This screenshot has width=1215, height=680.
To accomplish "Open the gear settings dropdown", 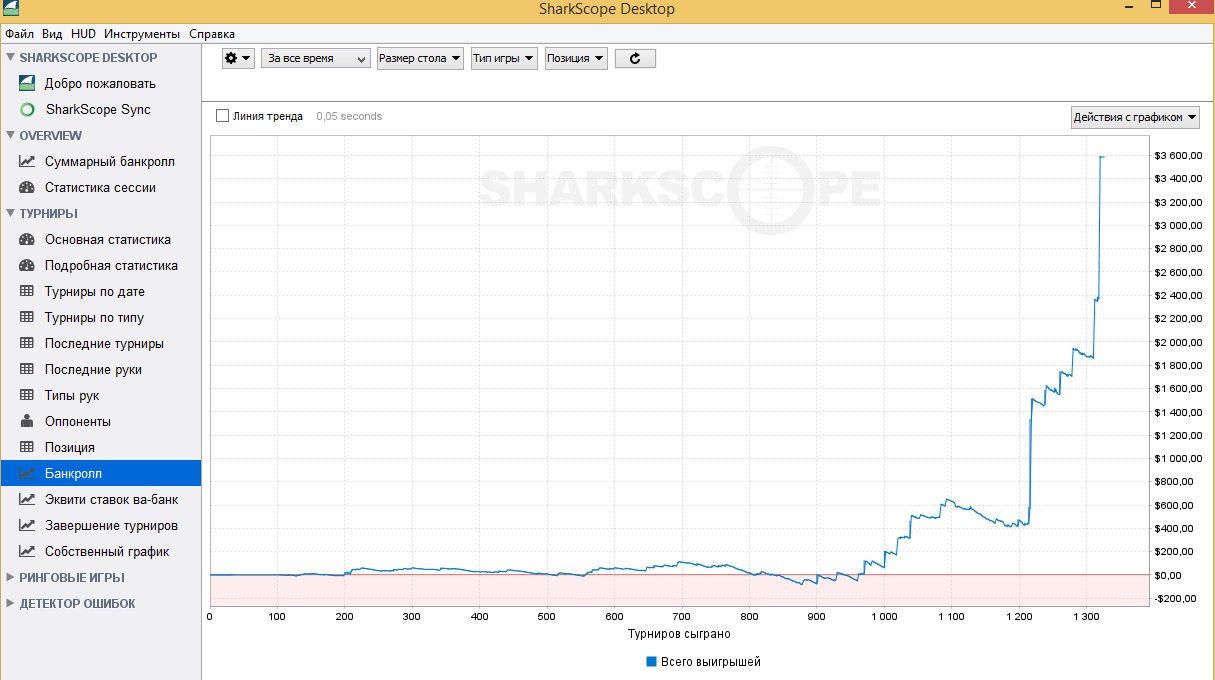I will 238,58.
